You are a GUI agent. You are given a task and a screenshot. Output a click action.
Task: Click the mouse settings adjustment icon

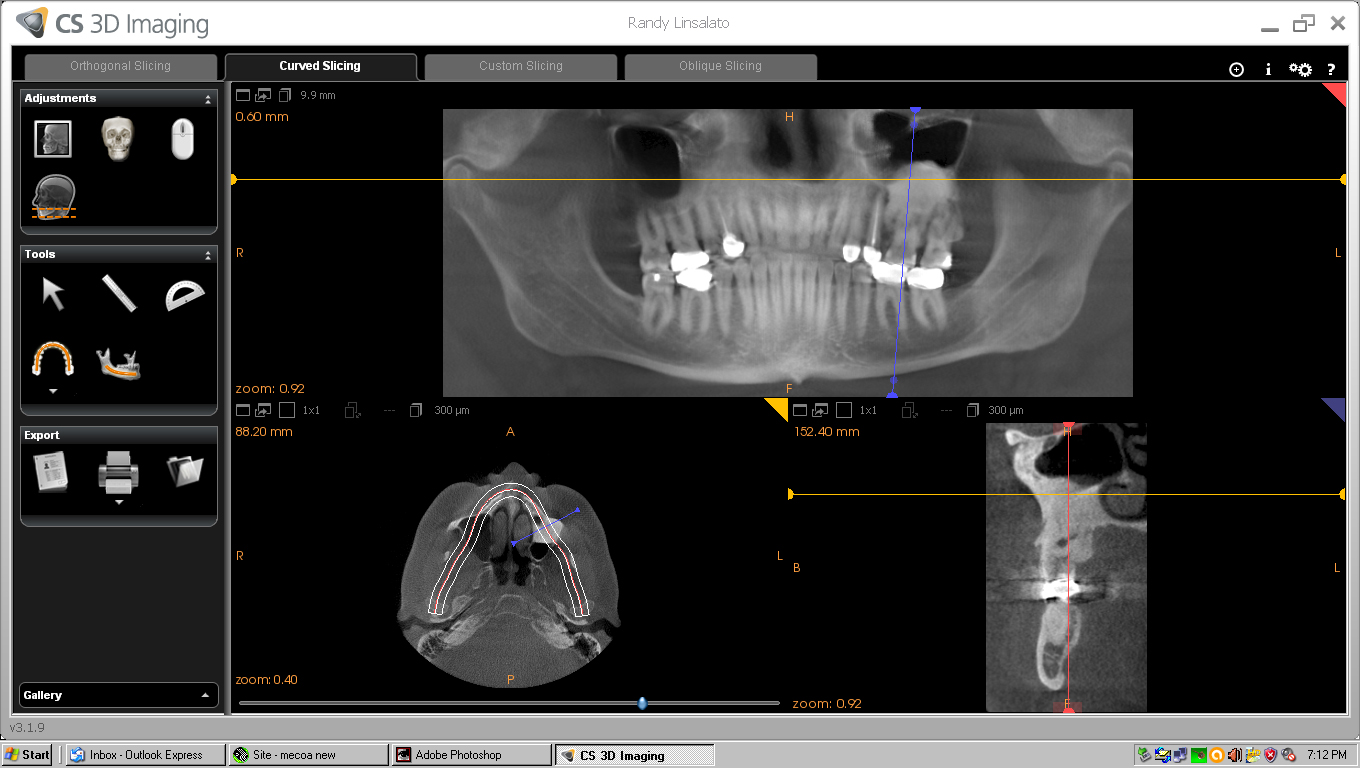(x=182, y=138)
